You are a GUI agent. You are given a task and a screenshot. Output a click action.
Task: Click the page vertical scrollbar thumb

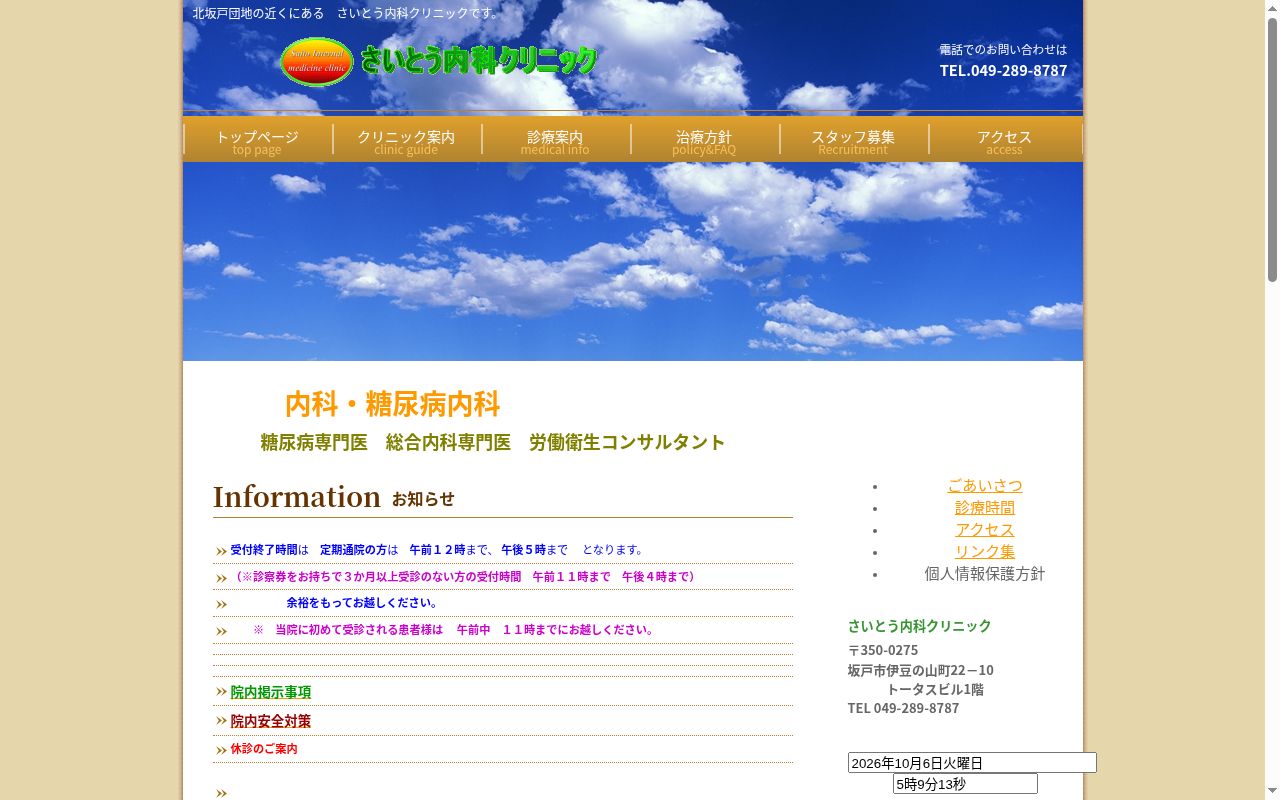click(x=1272, y=150)
